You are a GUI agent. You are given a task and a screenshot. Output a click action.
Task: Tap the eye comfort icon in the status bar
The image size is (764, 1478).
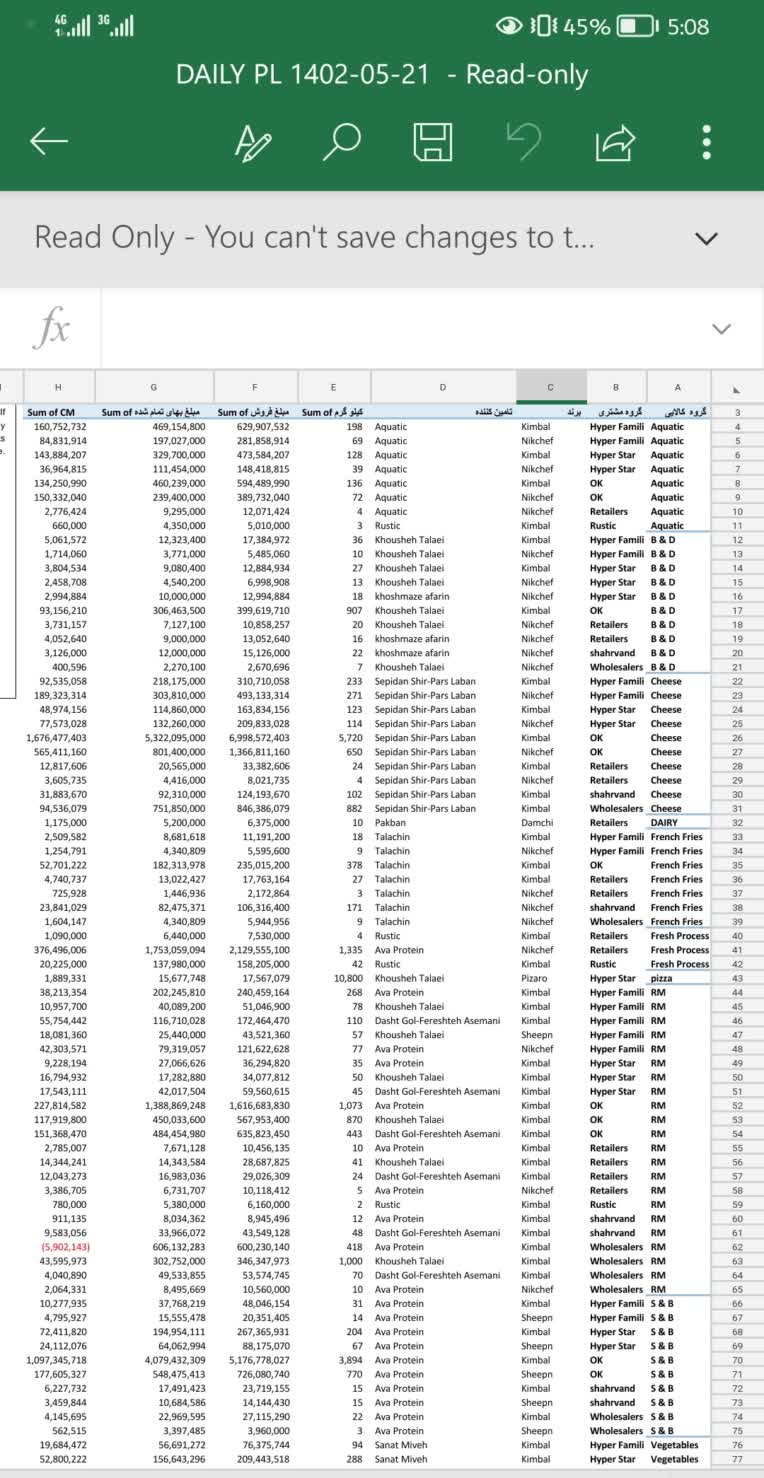click(510, 27)
